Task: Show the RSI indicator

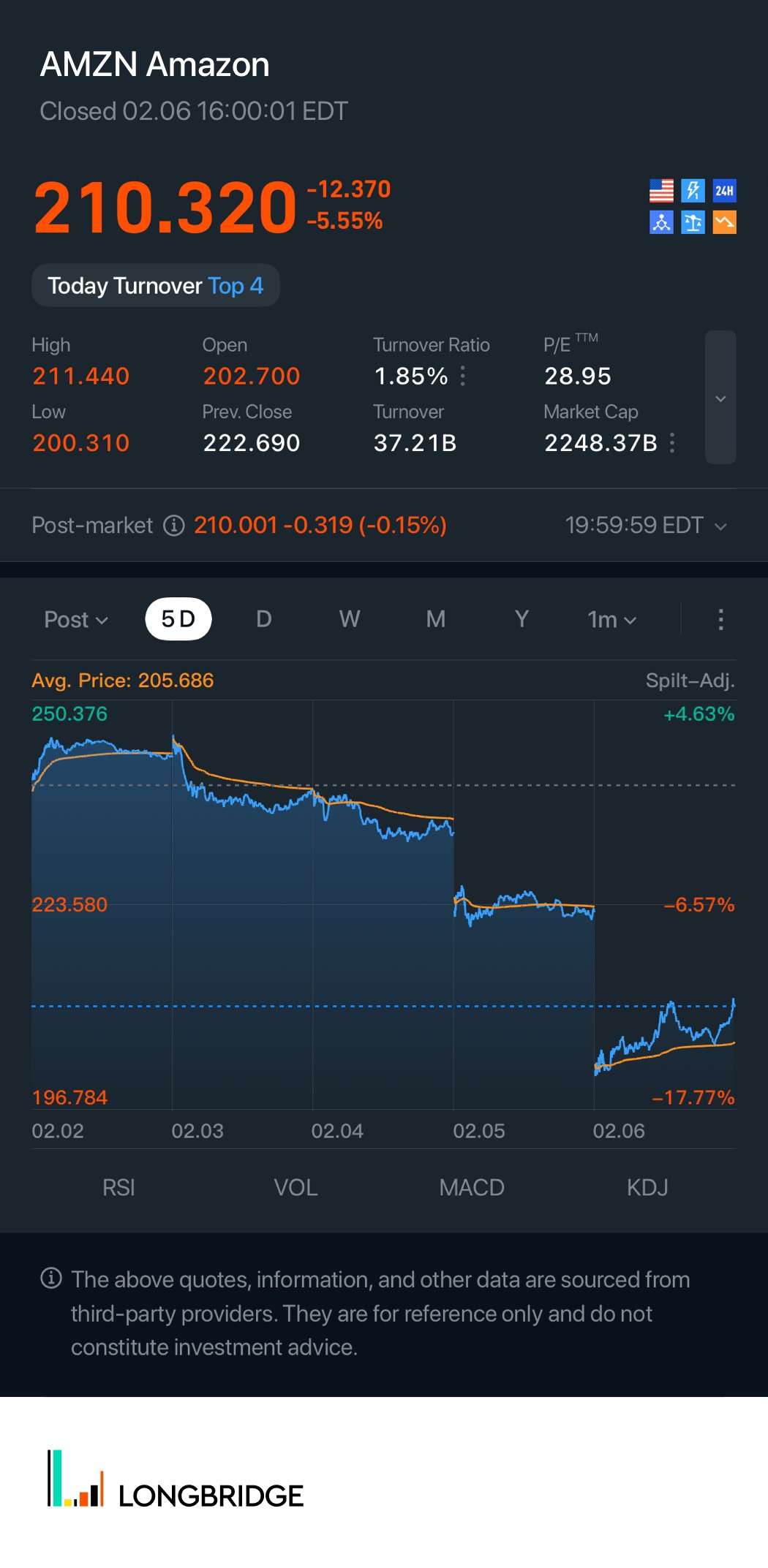Action: [118, 1187]
